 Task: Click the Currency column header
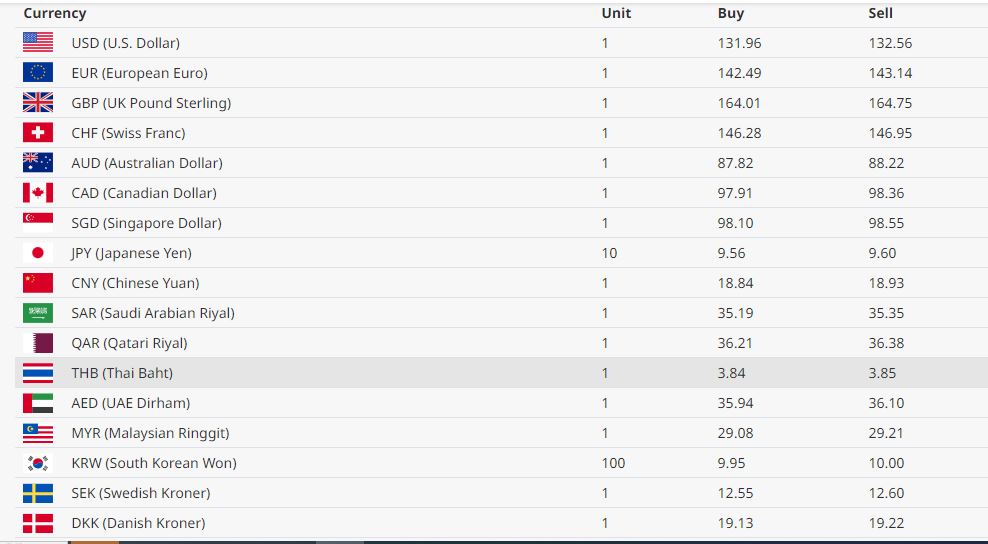[x=55, y=13]
